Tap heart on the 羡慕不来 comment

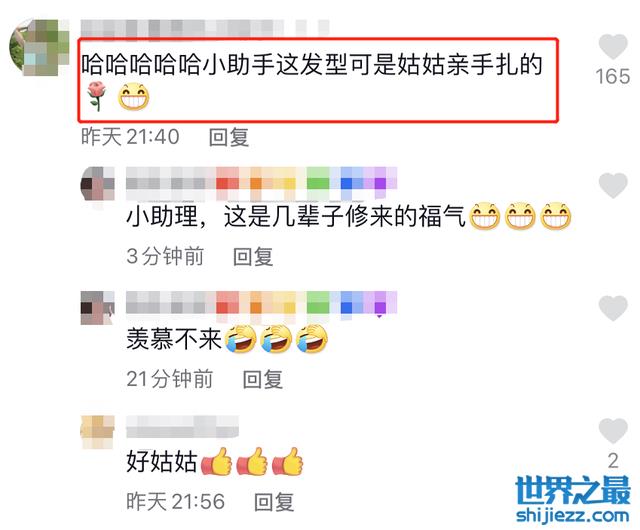pos(613,308)
